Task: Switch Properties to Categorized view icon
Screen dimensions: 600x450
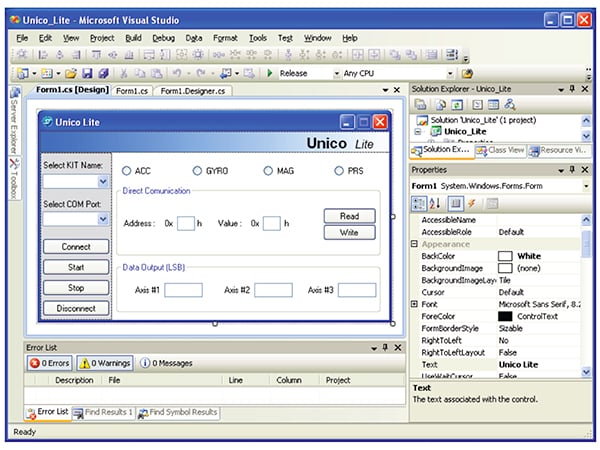Action: (419, 203)
